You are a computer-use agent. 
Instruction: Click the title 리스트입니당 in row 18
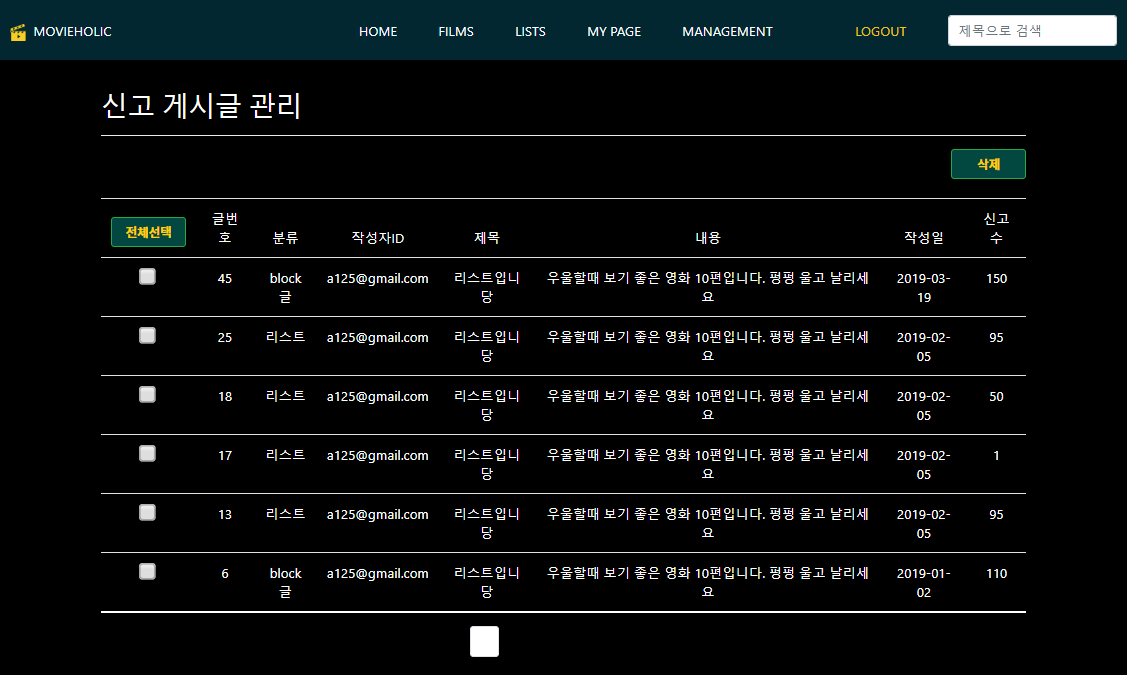[x=487, y=405]
